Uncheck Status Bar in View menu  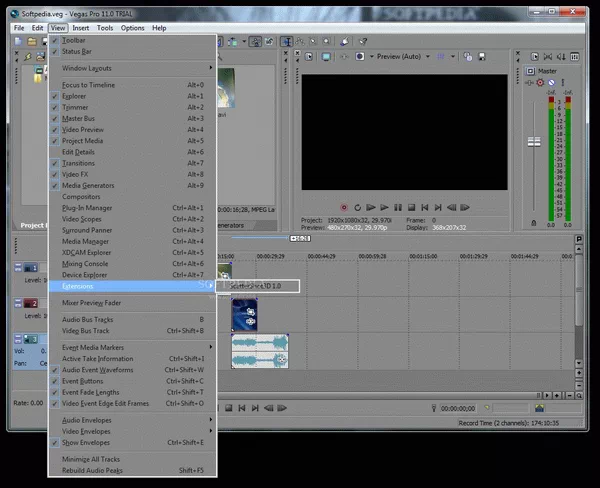point(132,51)
